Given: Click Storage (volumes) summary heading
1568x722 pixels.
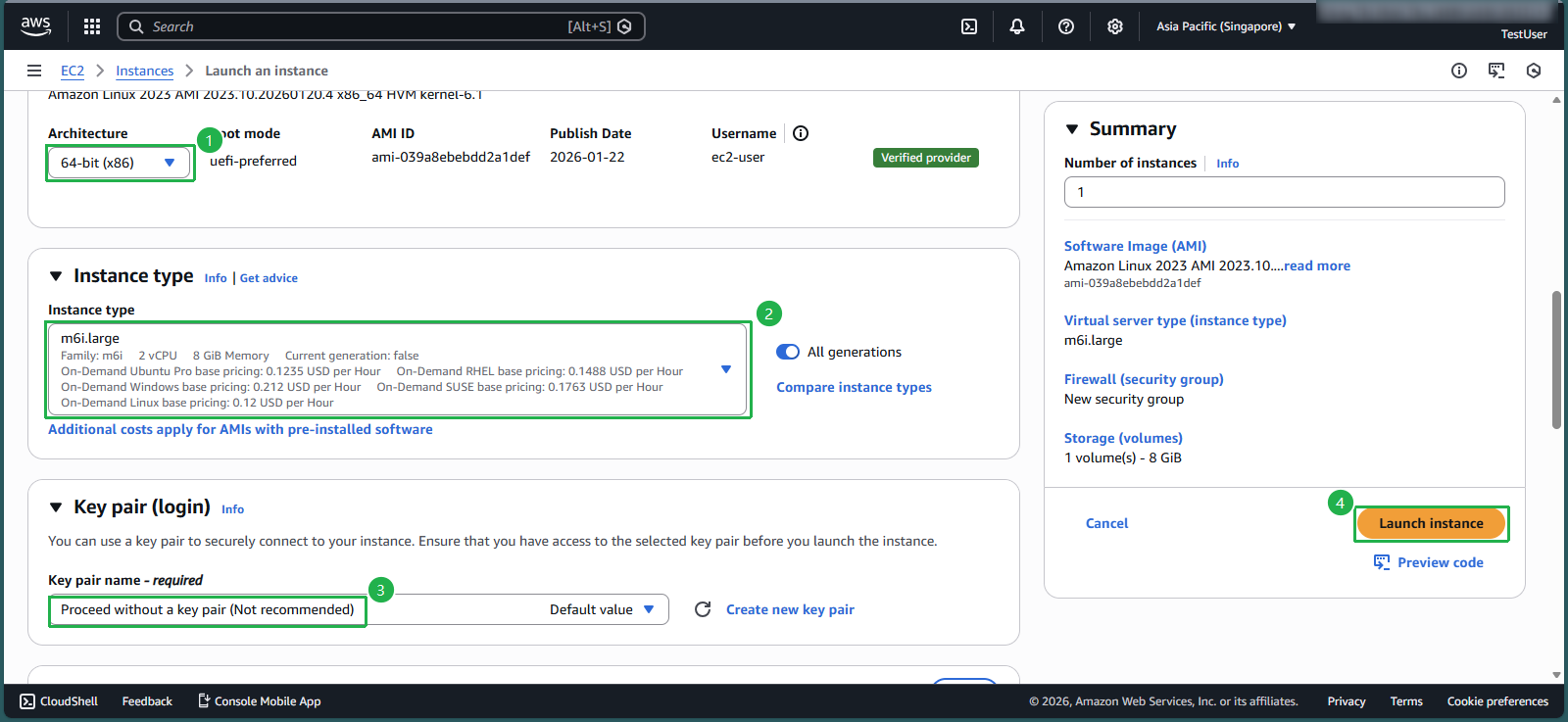Looking at the screenshot, I should pyautogui.click(x=1123, y=438).
